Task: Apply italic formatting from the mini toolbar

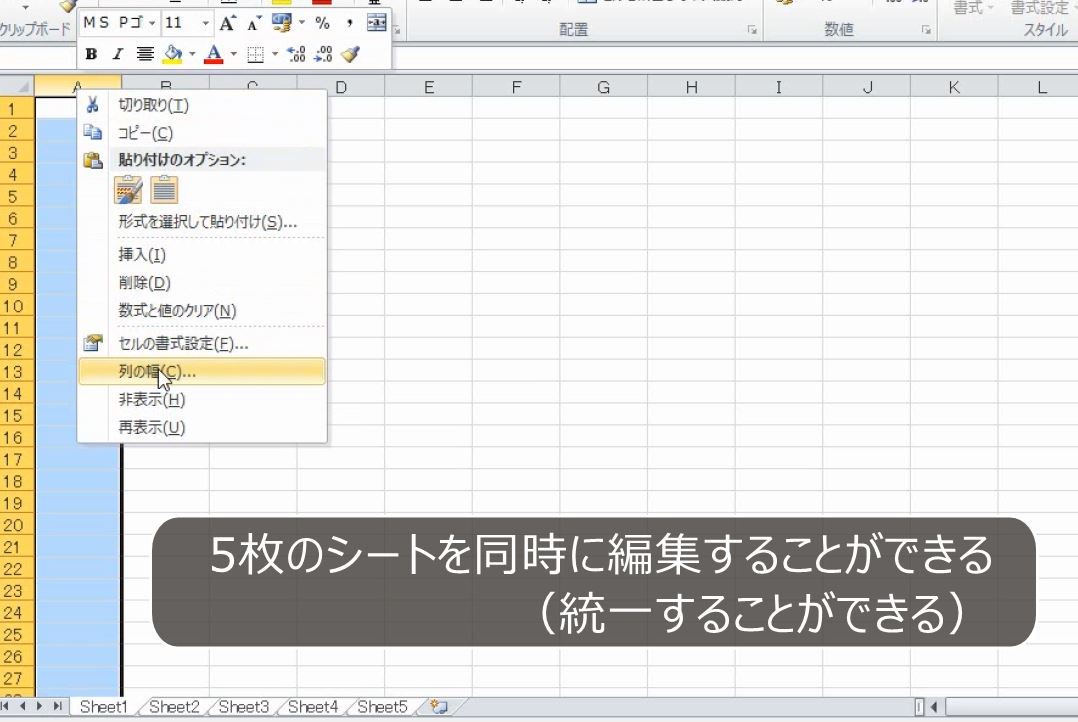Action: click(117, 54)
